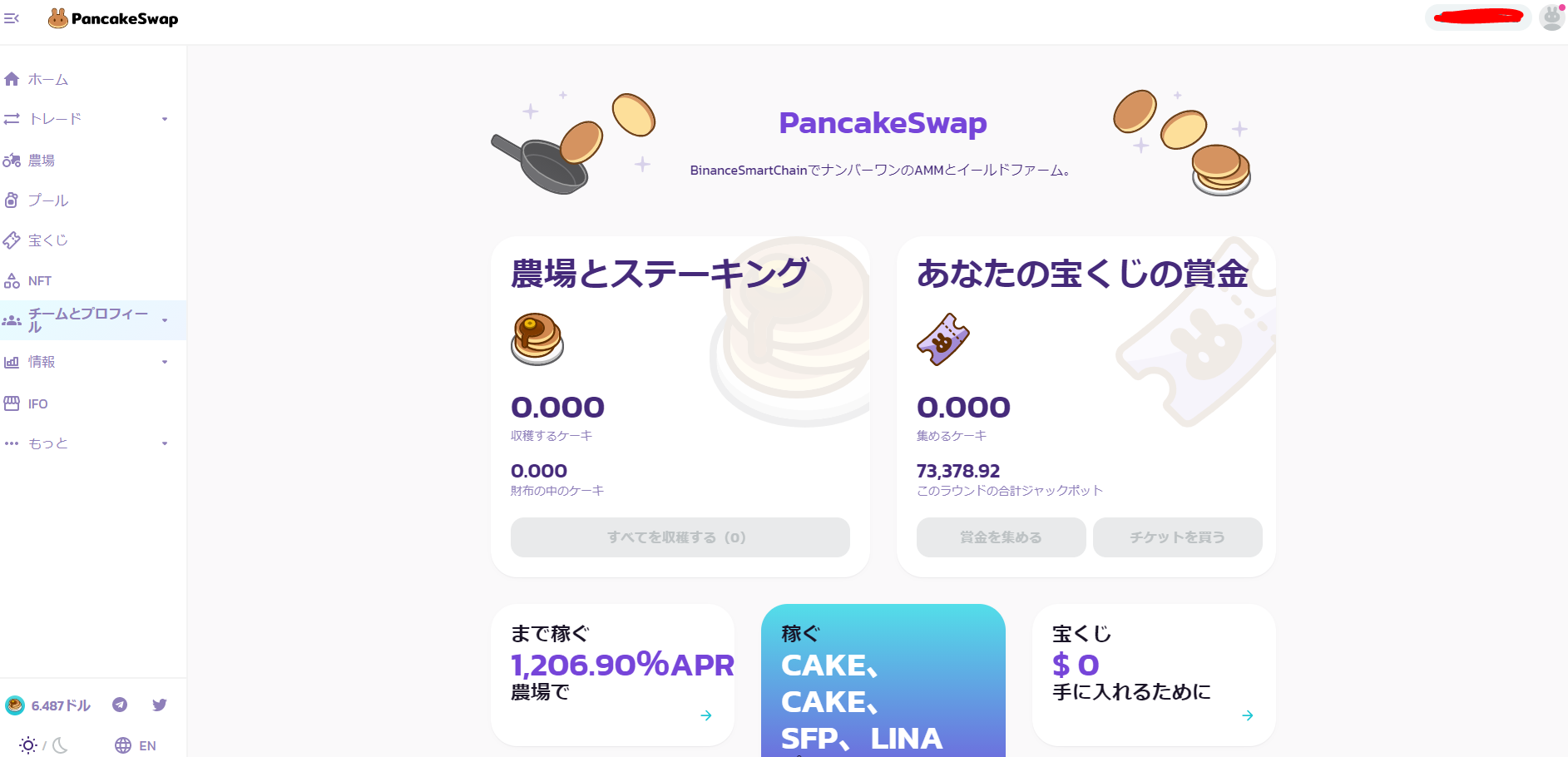
Task: Switch to light mode sun icon
Action: [x=28, y=745]
